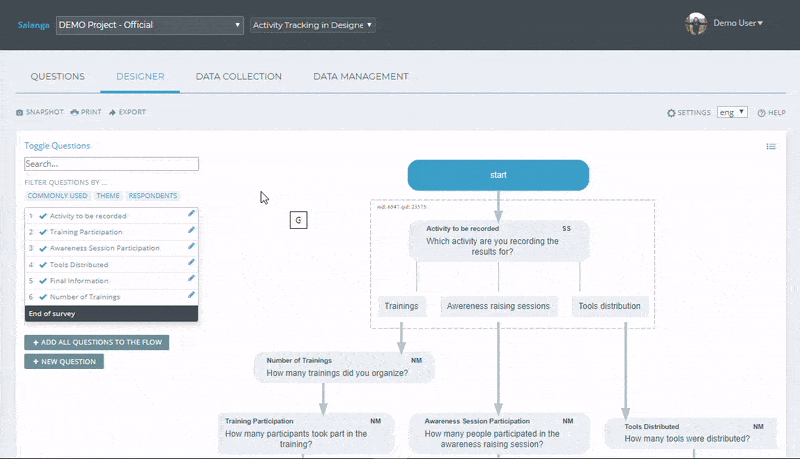Click the Training Participation question name in list

coord(86,232)
